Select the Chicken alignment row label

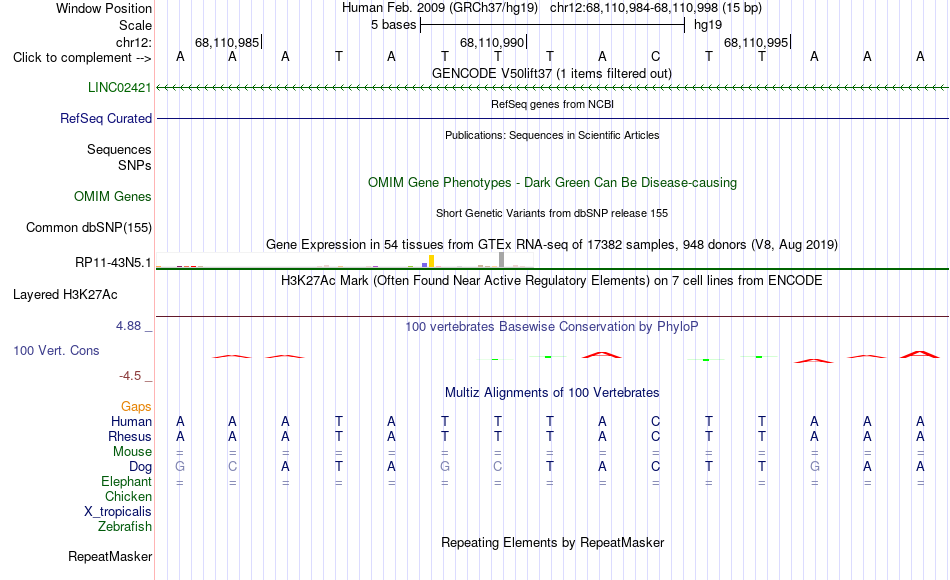click(x=128, y=496)
